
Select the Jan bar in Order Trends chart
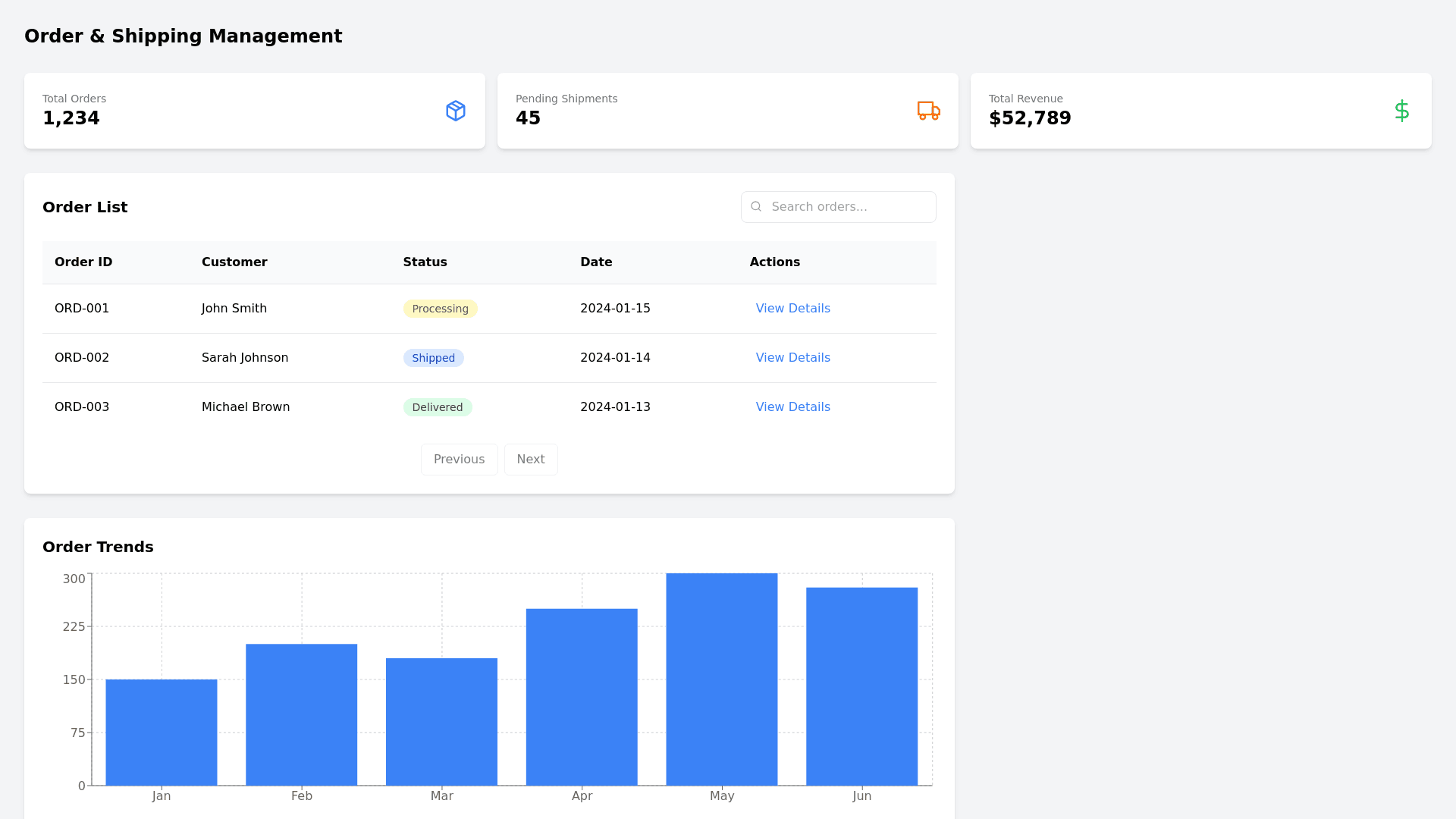point(162,733)
